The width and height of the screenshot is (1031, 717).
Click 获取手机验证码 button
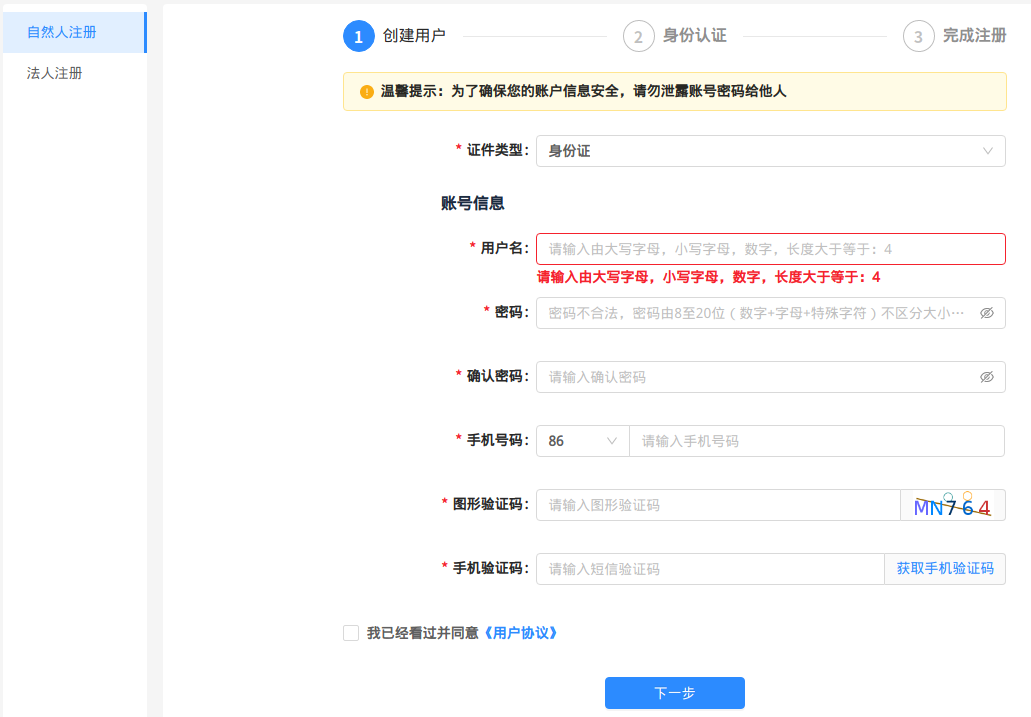[945, 569]
